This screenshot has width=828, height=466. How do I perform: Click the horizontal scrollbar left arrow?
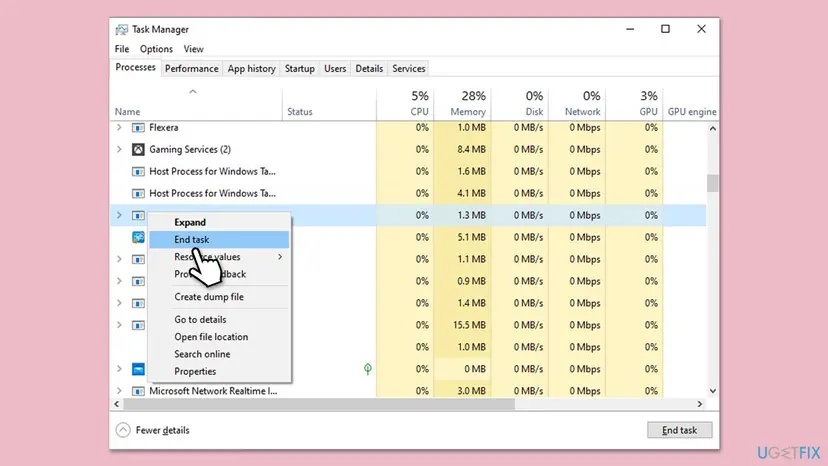pos(117,404)
